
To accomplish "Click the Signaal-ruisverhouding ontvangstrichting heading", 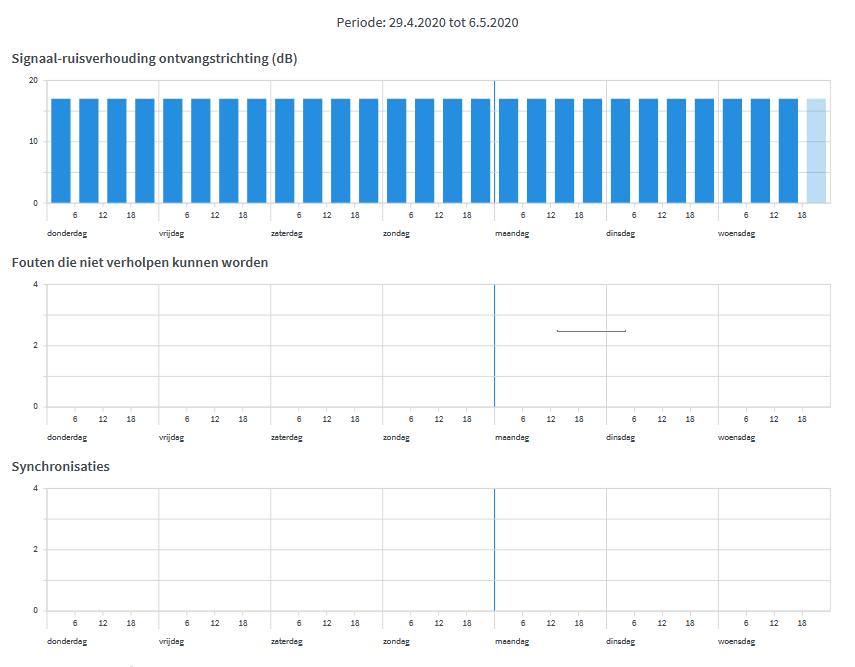I will [x=154, y=58].
